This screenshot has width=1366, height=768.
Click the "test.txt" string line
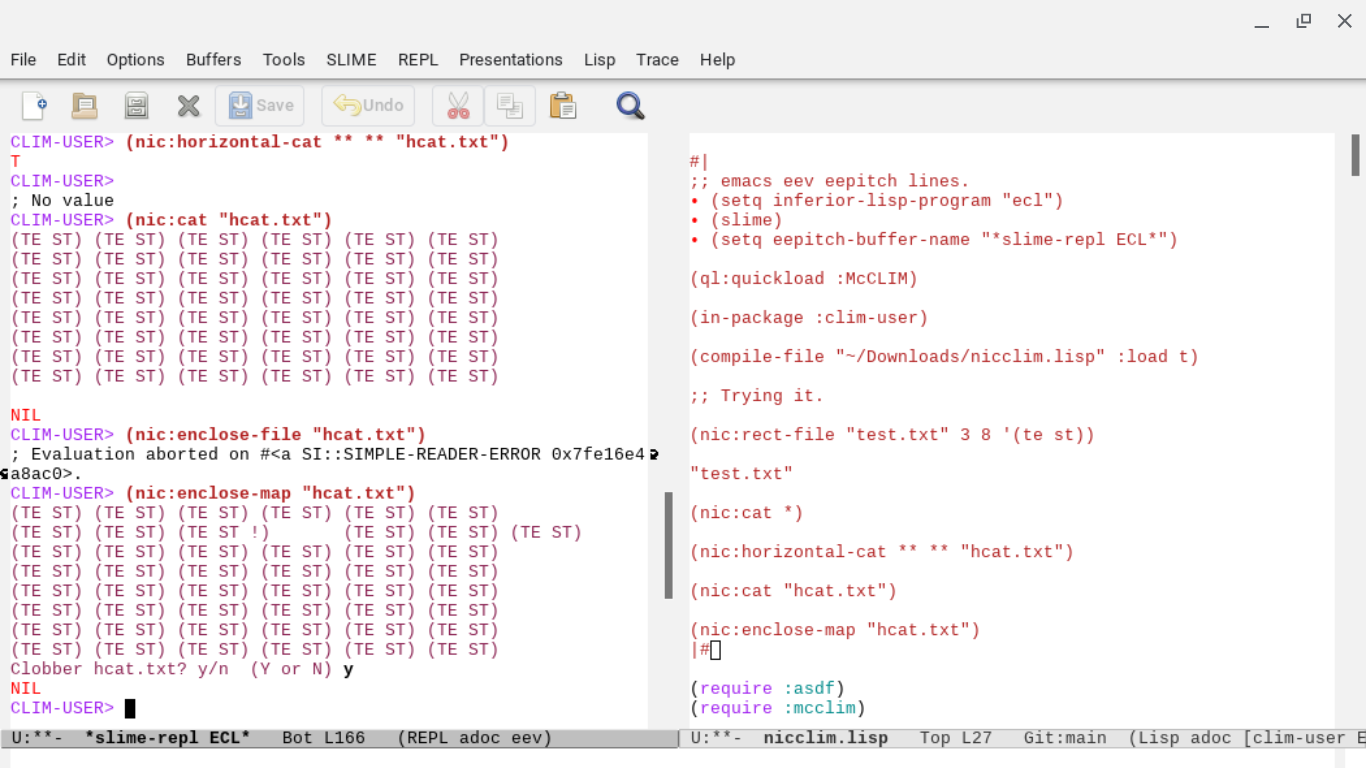point(741,474)
